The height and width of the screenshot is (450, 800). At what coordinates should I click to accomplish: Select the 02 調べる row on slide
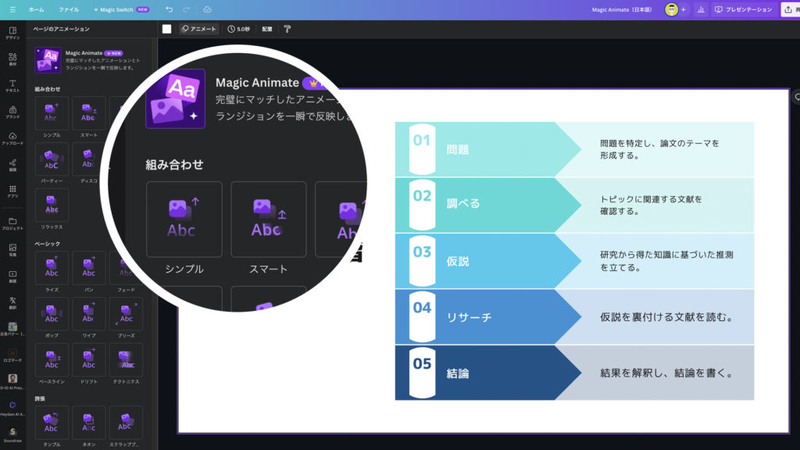(x=574, y=205)
